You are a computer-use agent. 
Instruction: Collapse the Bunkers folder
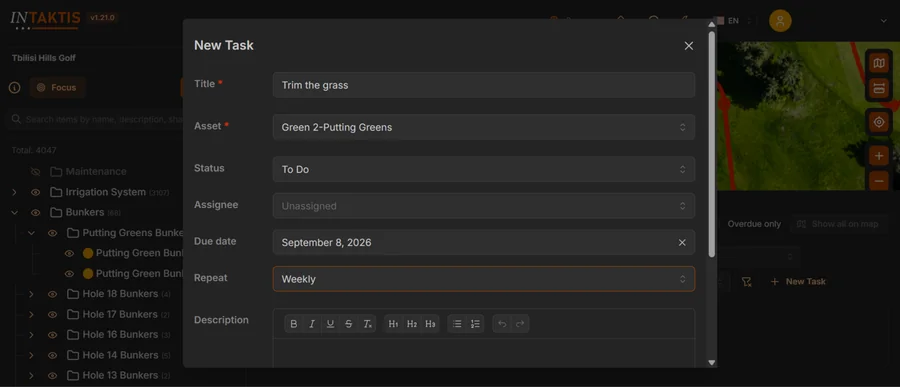(x=15, y=212)
